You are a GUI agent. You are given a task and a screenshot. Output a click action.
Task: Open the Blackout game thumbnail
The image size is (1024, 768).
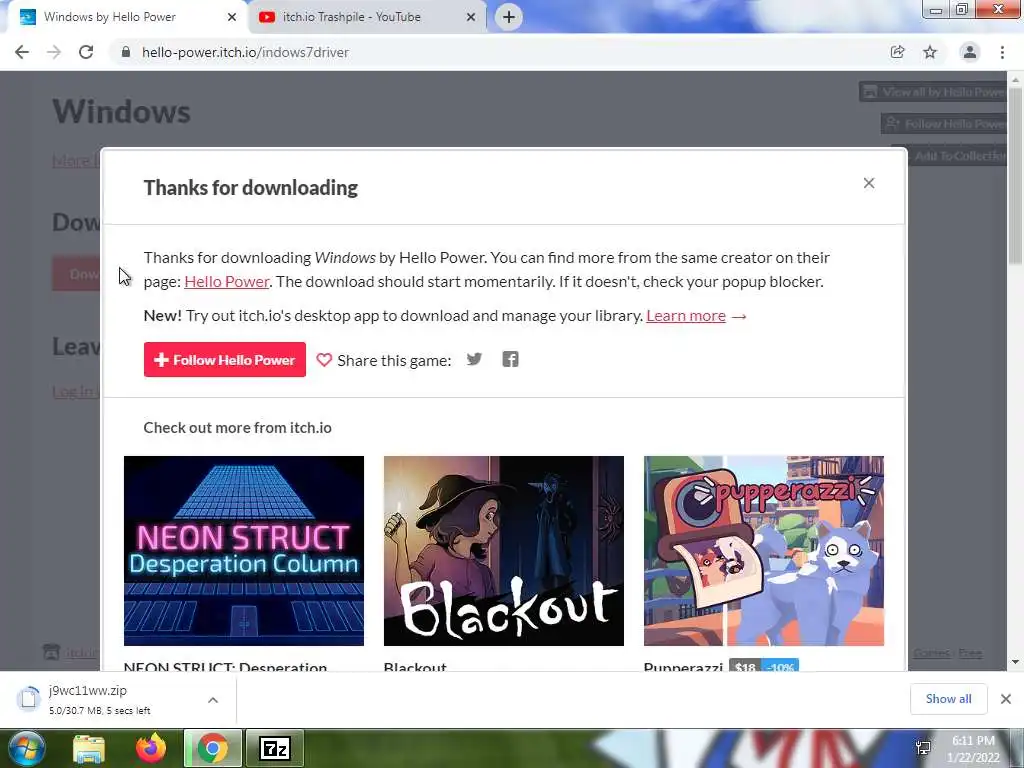(x=504, y=551)
